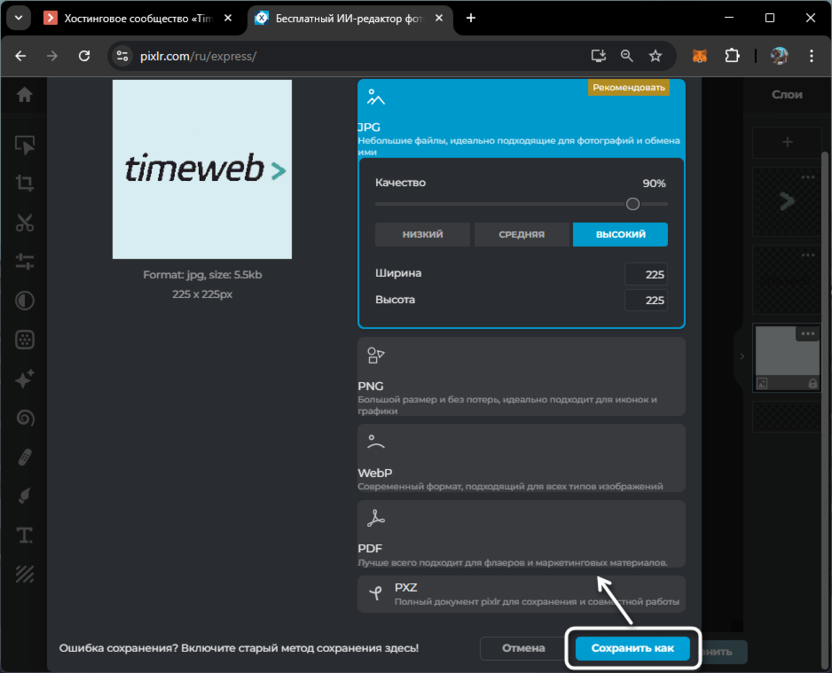
Task: Click the MetaMask fox extension icon
Action: 700,56
